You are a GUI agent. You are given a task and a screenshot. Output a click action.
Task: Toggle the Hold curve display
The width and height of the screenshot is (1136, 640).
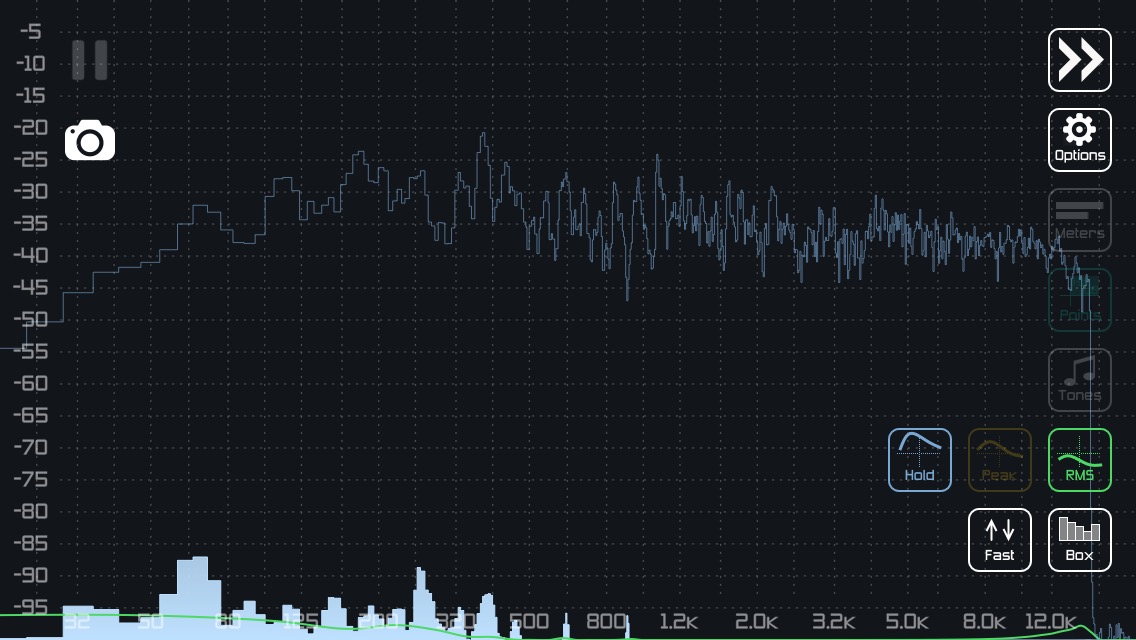tap(919, 460)
